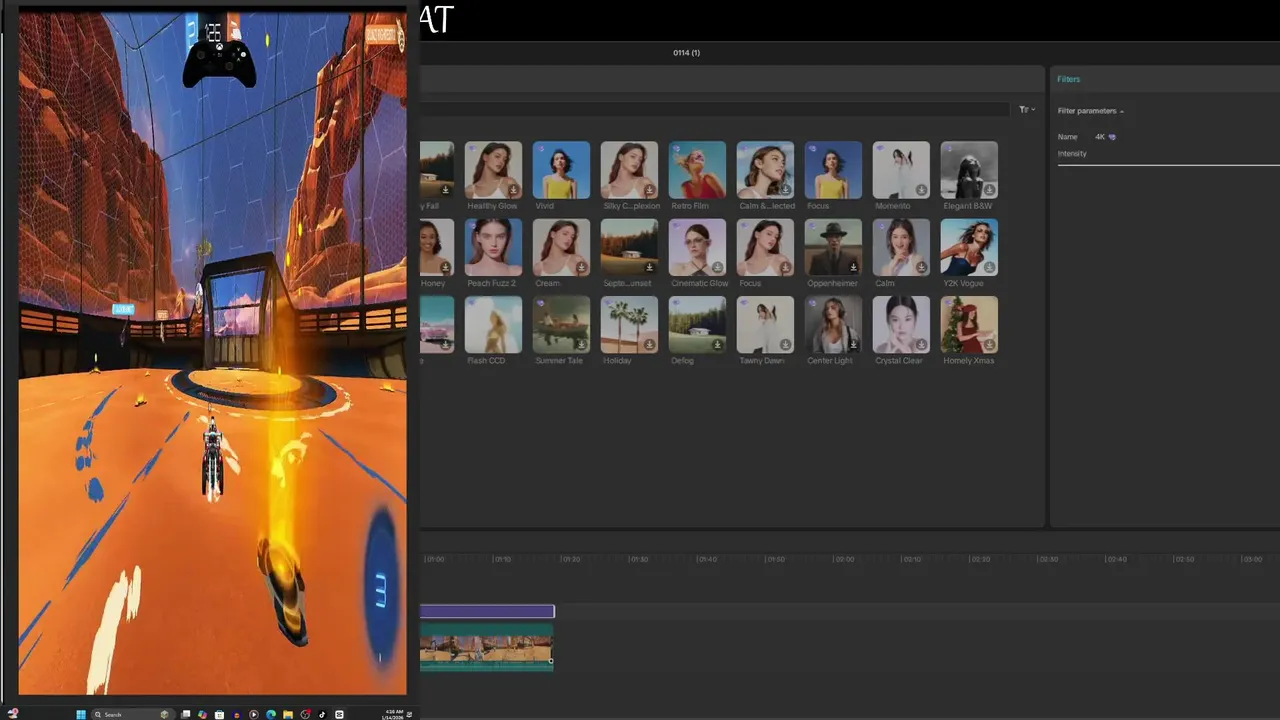Download the Crystal Clear filter
Screen dimensions: 1280x720
click(x=921, y=345)
